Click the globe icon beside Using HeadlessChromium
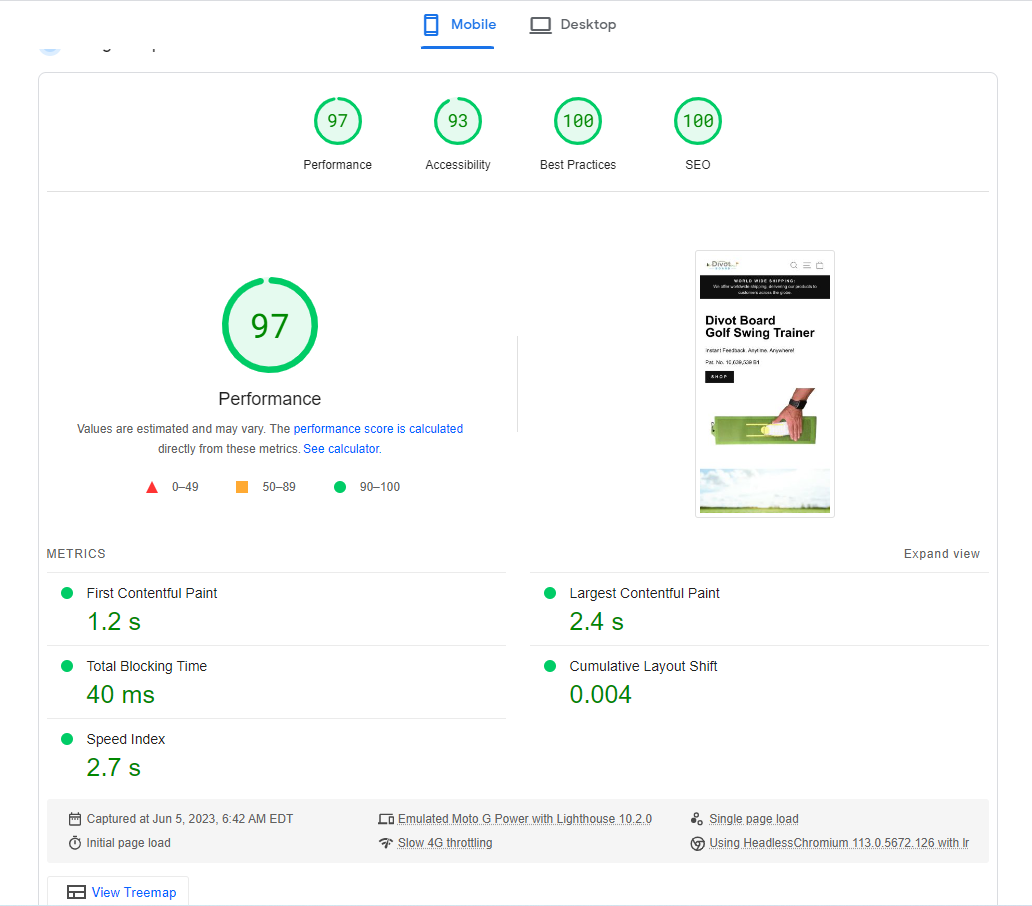 click(x=697, y=843)
